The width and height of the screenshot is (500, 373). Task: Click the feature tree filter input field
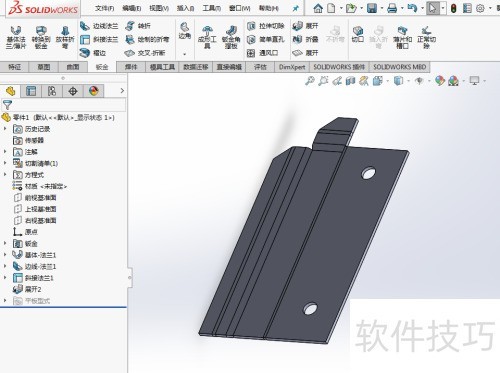click(69, 105)
